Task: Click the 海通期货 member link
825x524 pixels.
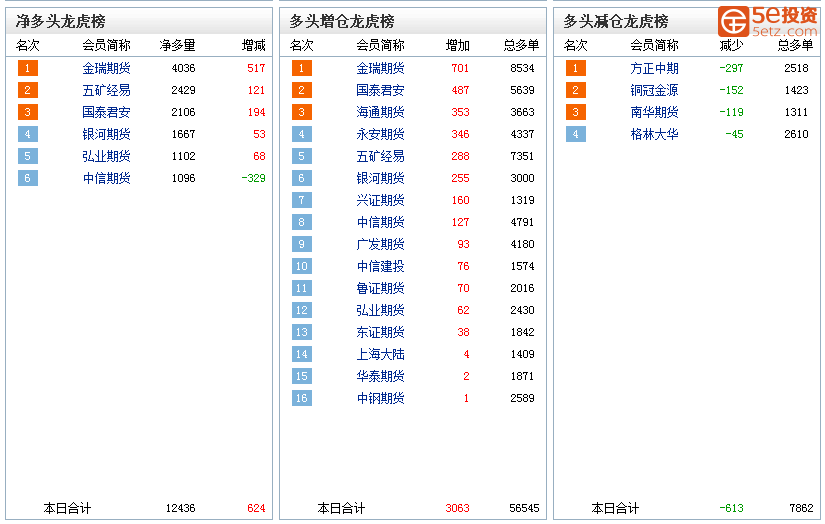Action: tap(380, 113)
